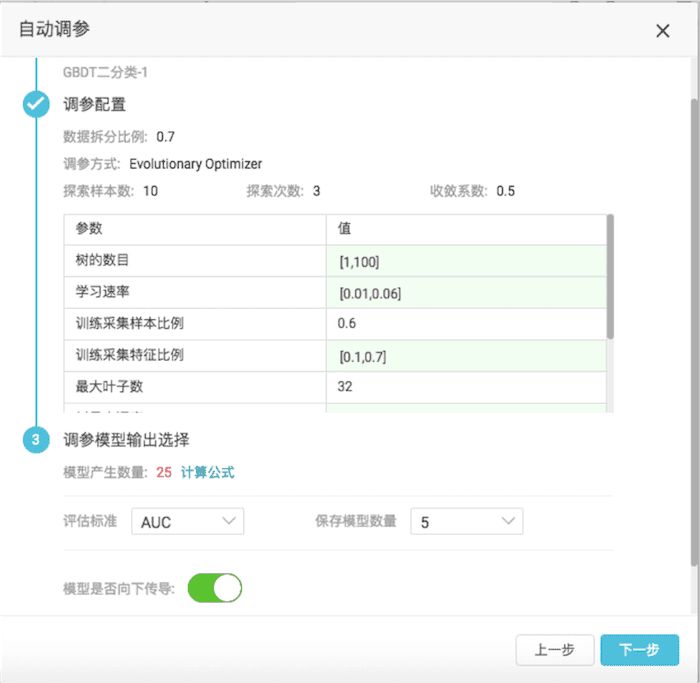The height and width of the screenshot is (683, 700).
Task: Click the 自动调参 dialog title
Action: pyautogui.click(x=54, y=29)
